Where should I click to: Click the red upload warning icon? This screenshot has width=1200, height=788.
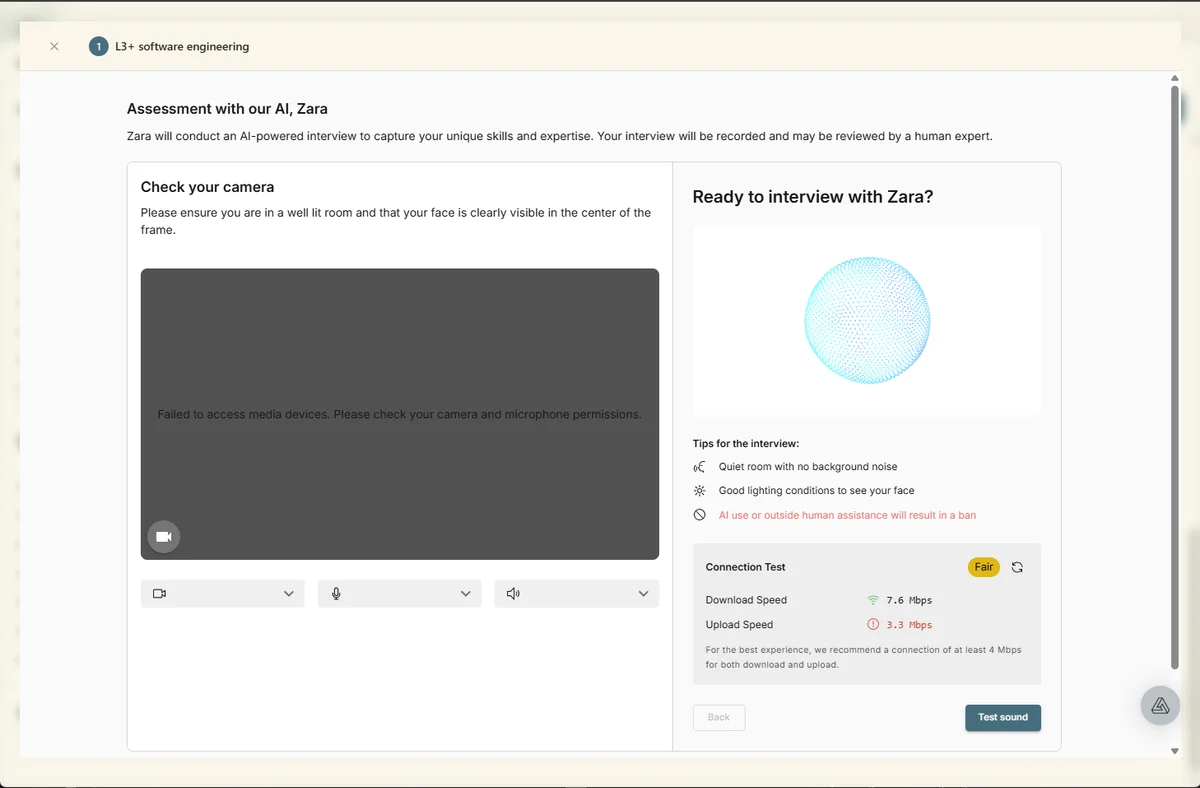(873, 625)
